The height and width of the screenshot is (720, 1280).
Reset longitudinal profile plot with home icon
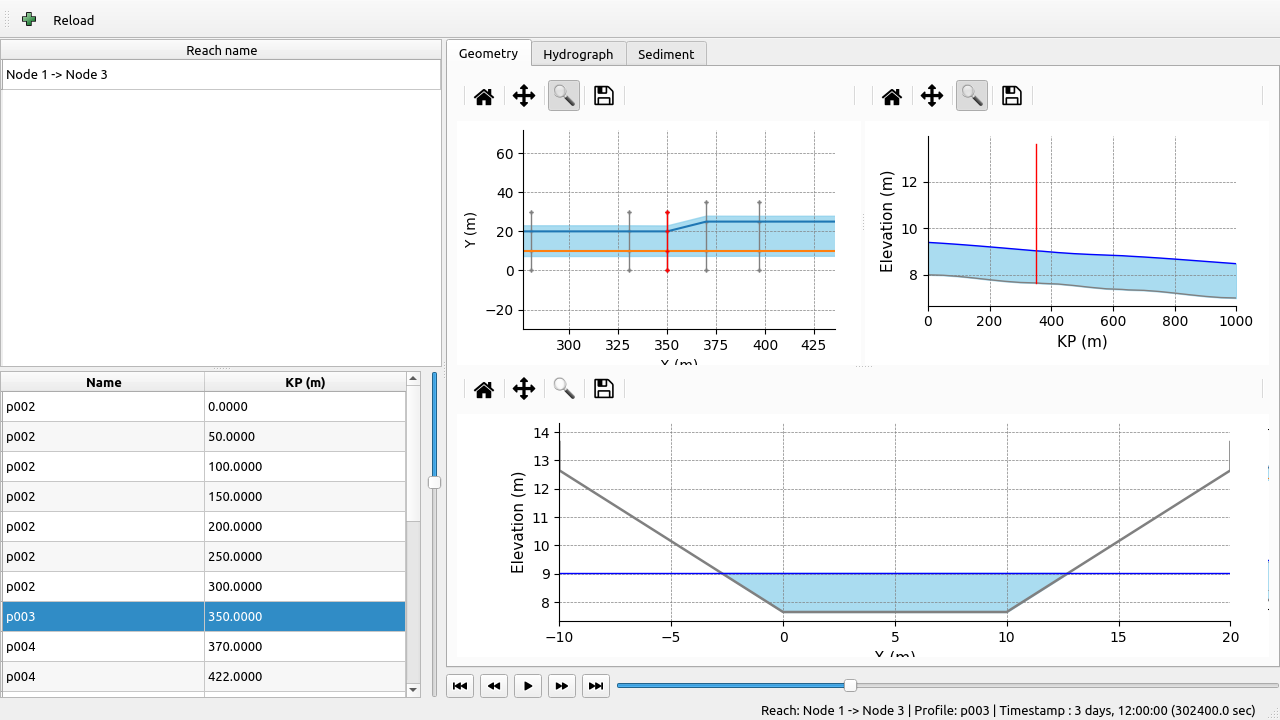(x=892, y=96)
